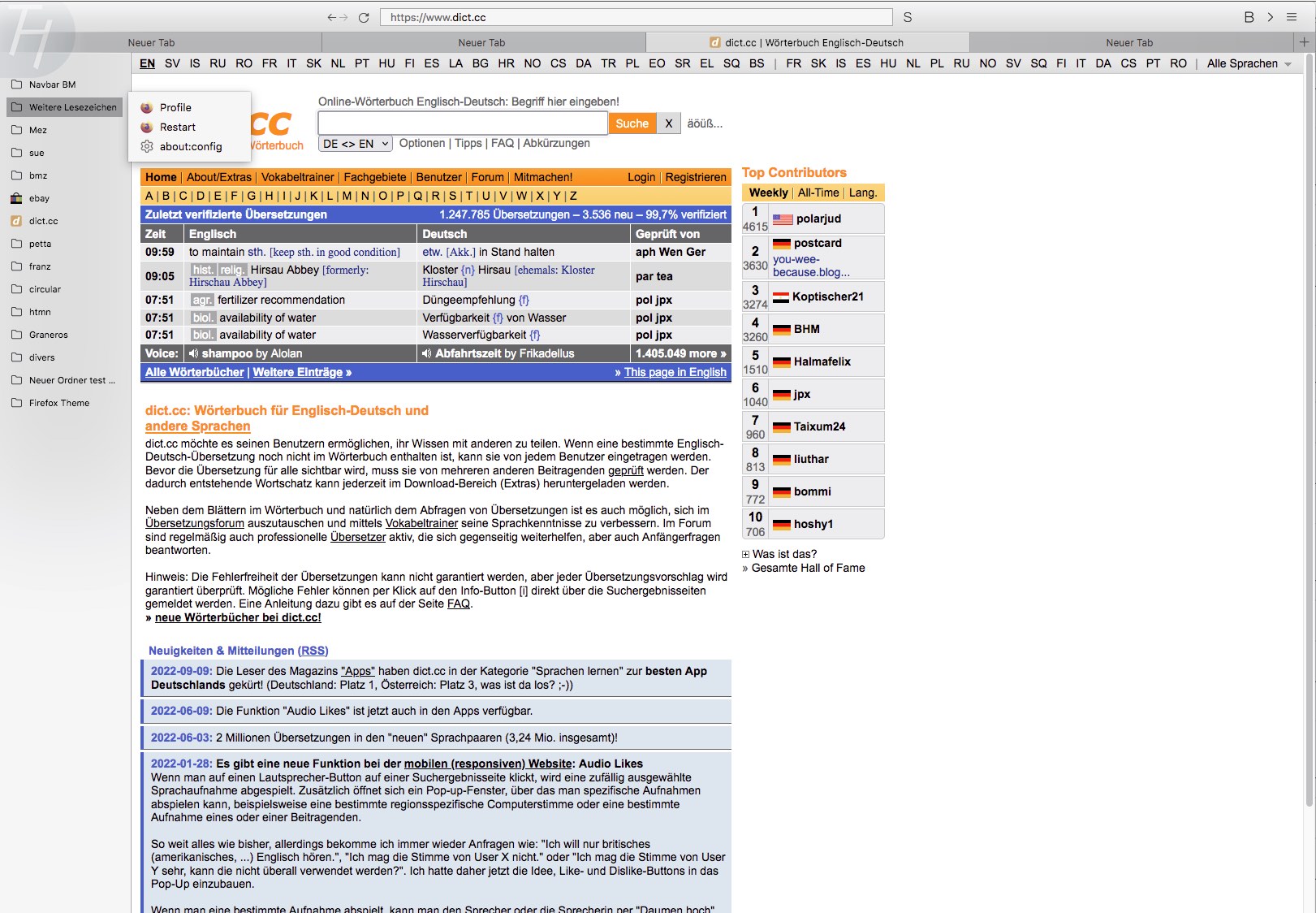
Task: Switch to the leftmost Neuer Tab
Action: (x=151, y=42)
